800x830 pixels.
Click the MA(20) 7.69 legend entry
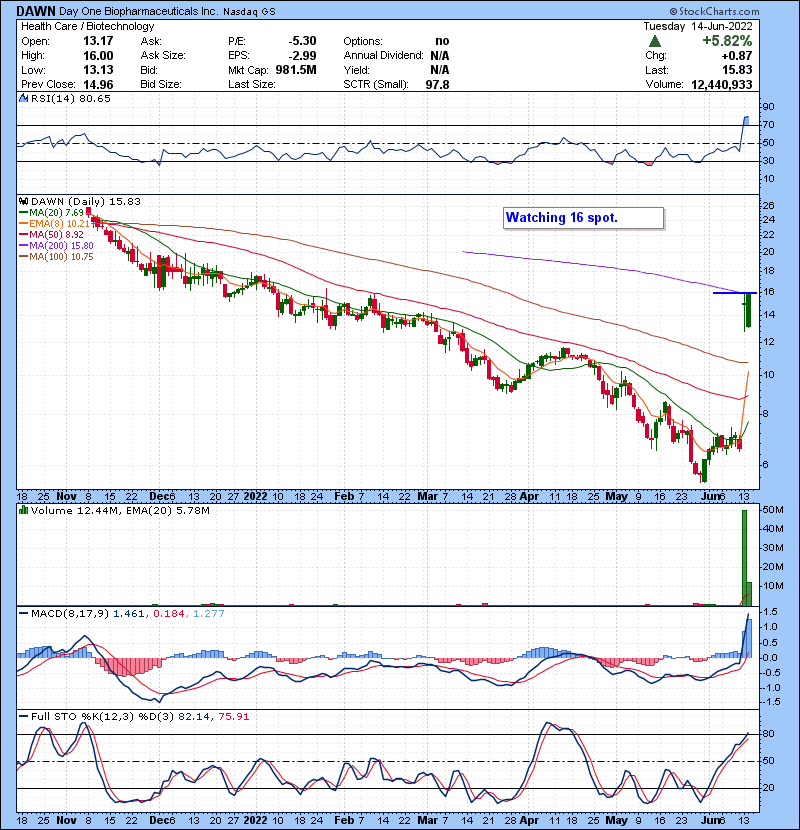(52, 212)
